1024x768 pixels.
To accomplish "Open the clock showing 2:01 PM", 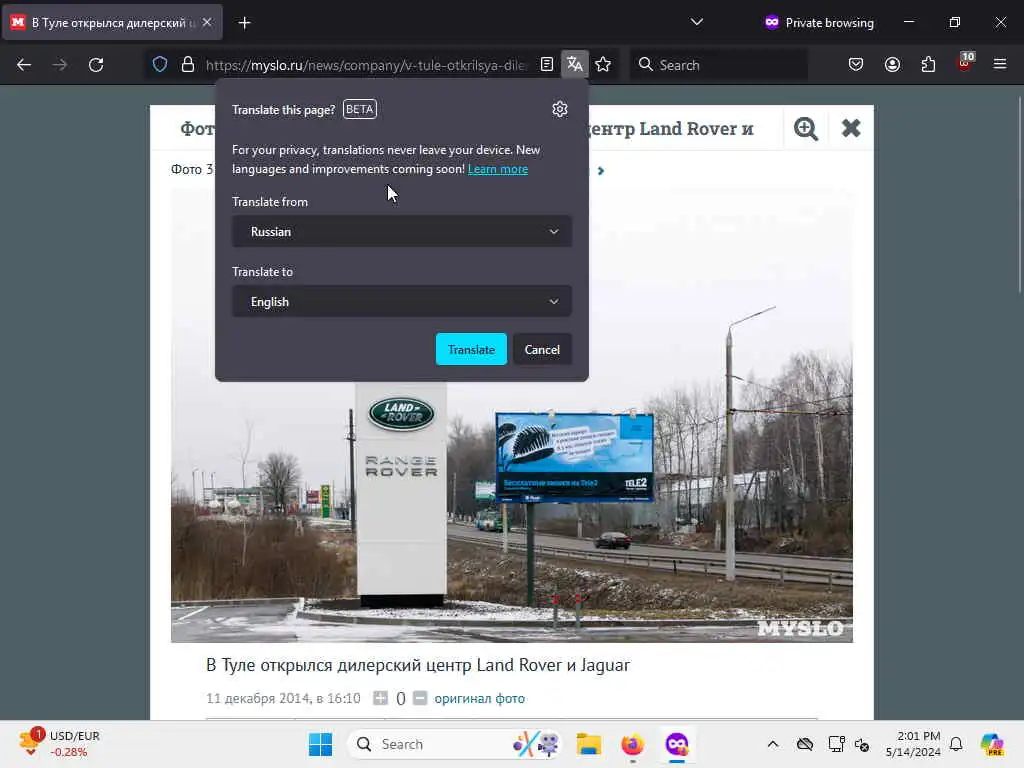I will (913, 744).
